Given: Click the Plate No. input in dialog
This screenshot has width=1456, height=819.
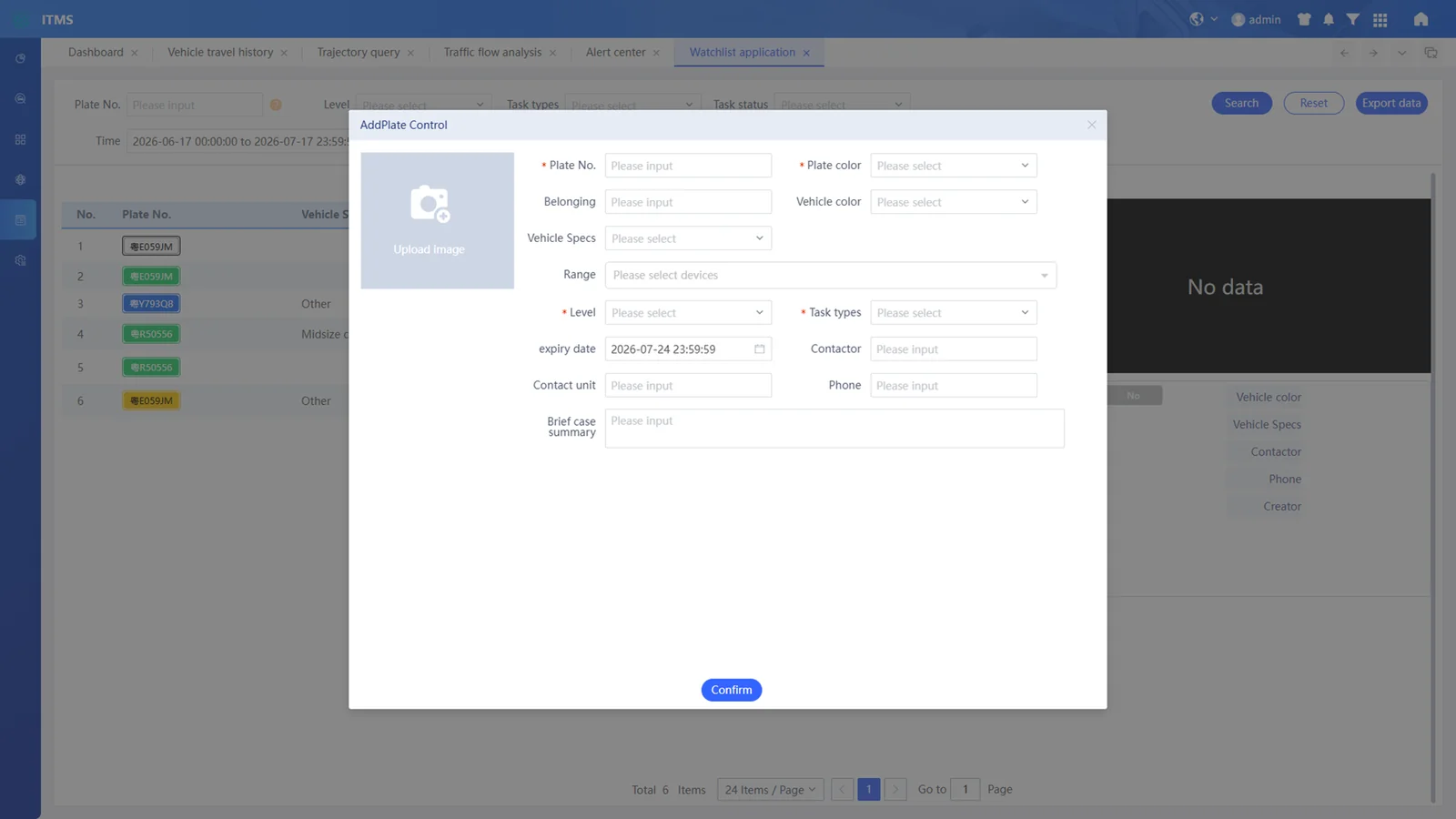Looking at the screenshot, I should coord(688,166).
